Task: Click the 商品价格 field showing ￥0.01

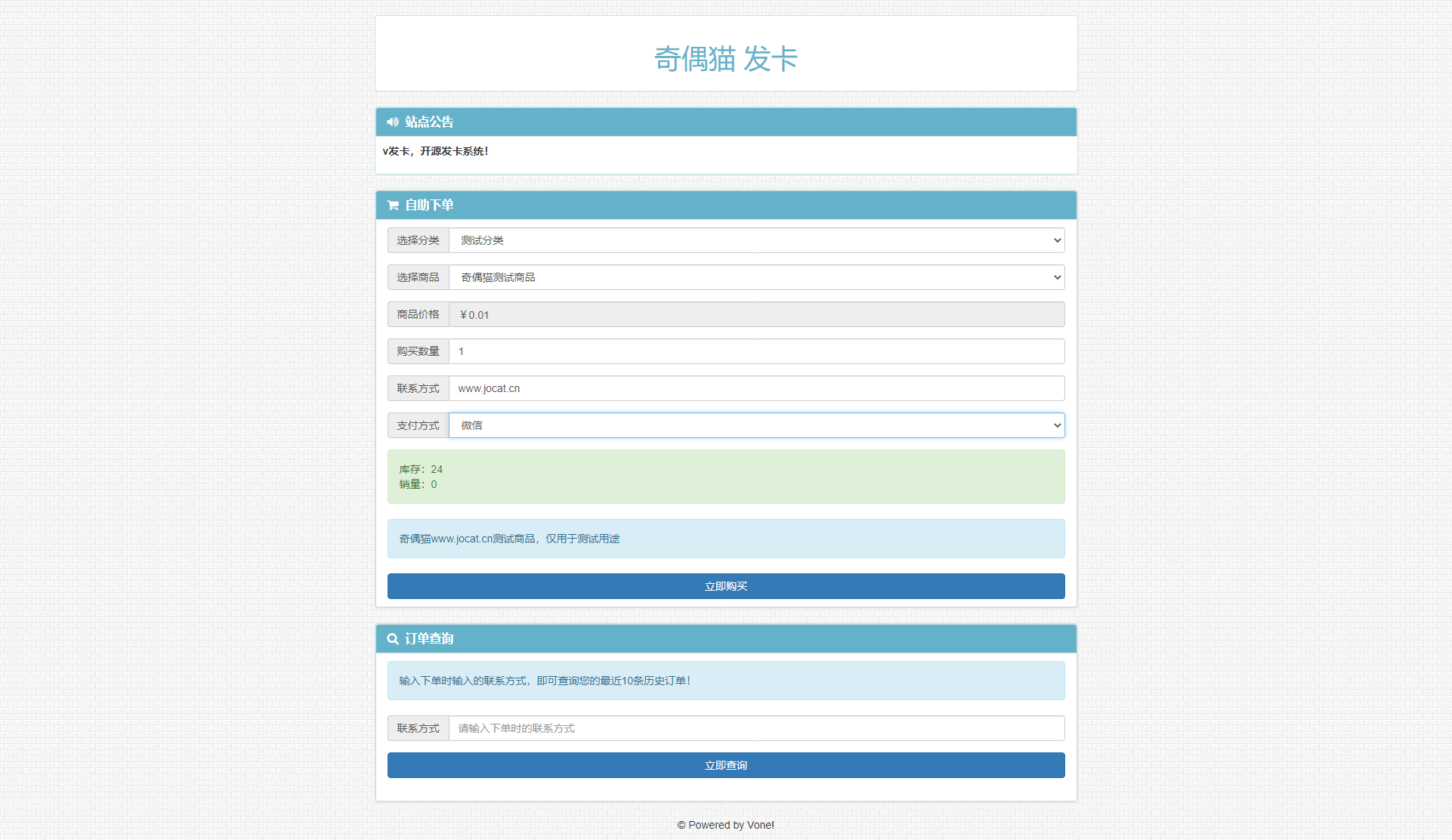Action: 756,314
